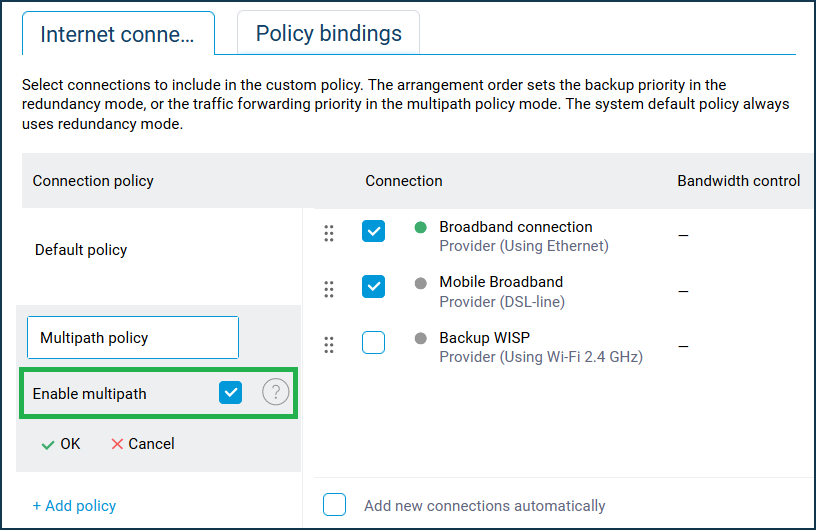Click the red X icon next to Cancel
The height and width of the screenshot is (530, 816).
[117, 444]
